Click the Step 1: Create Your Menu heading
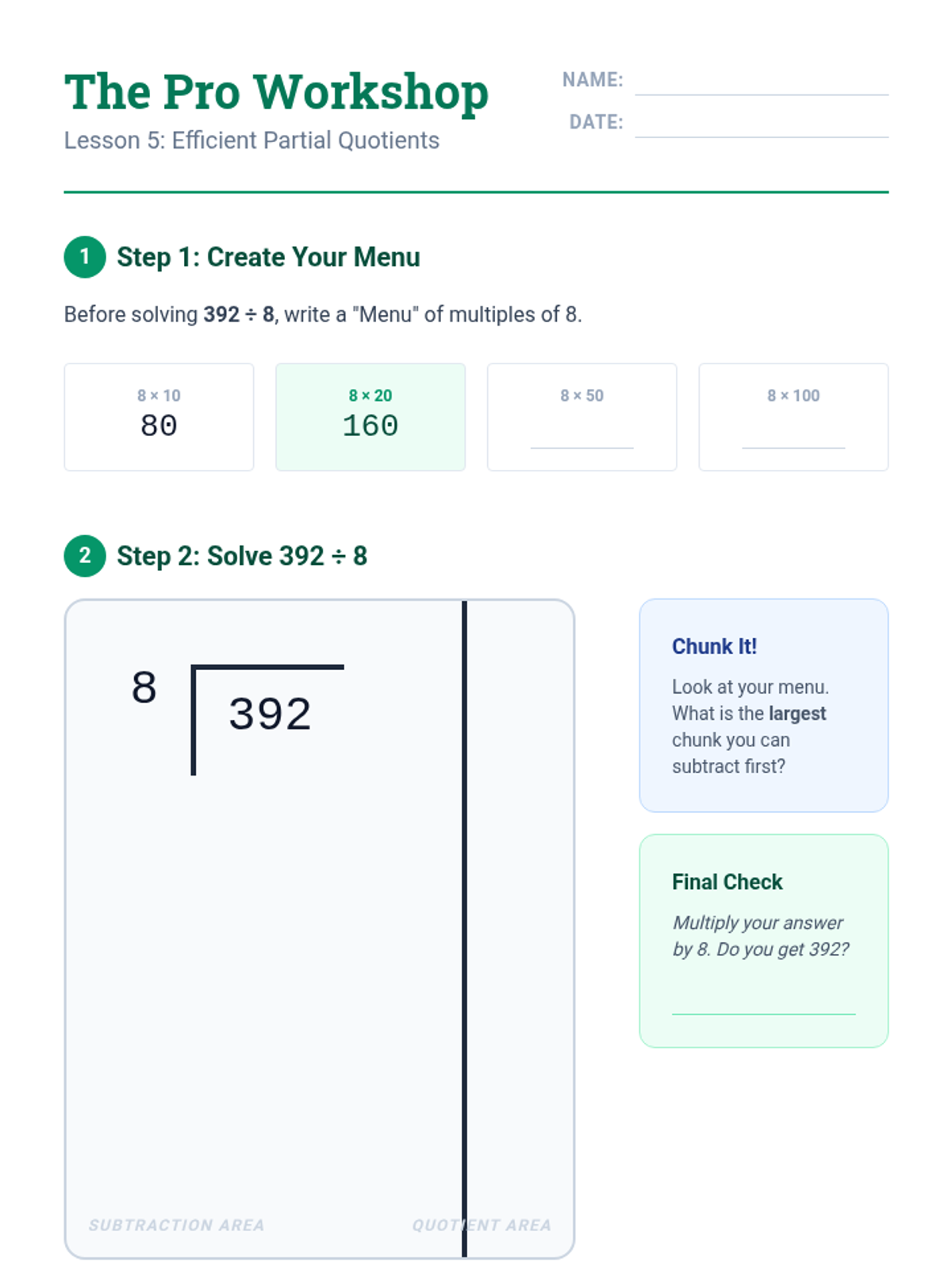This screenshot has height=1270, width=952. [268, 257]
